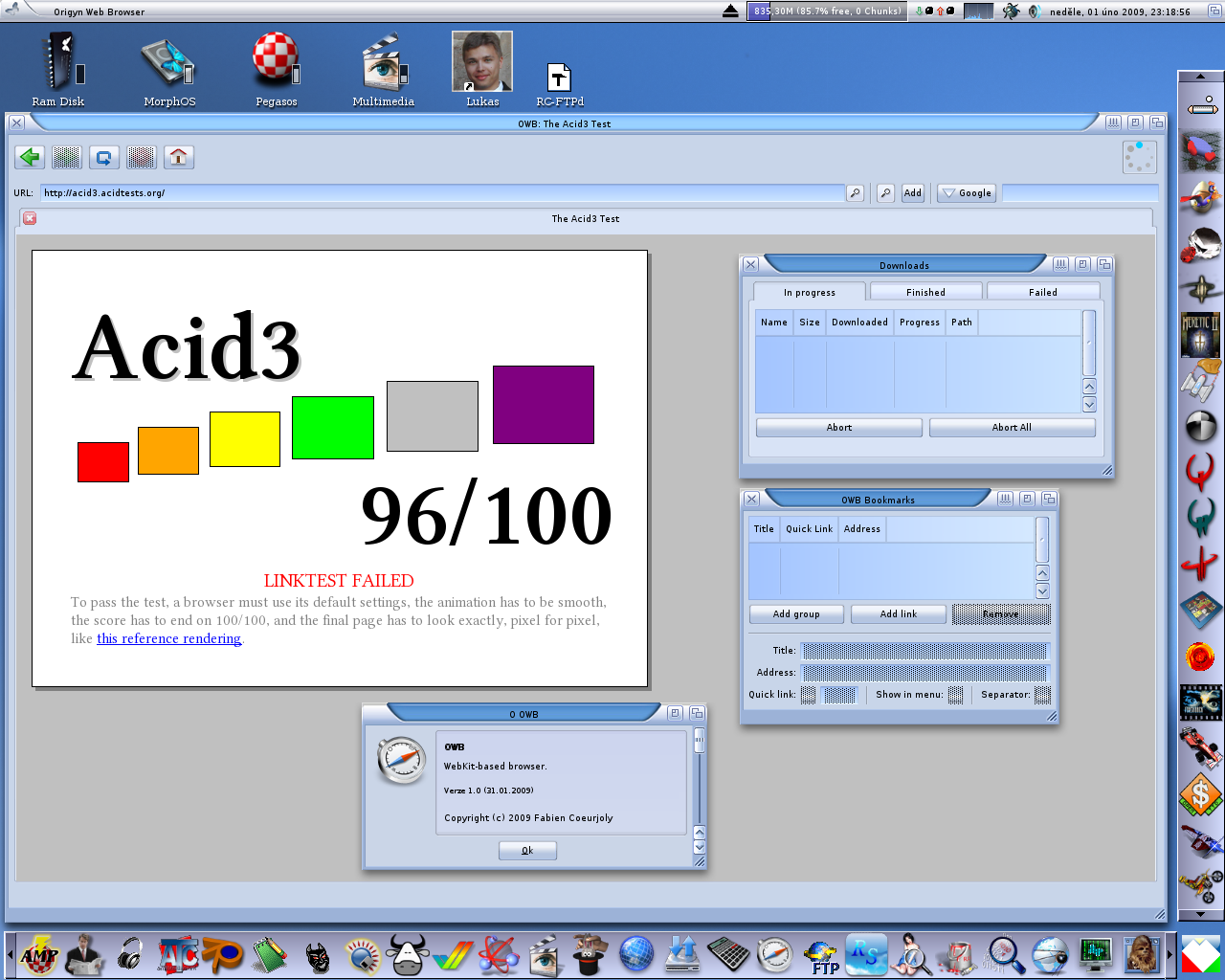Click the Downloads list scroll-down arrow

coord(1089,404)
